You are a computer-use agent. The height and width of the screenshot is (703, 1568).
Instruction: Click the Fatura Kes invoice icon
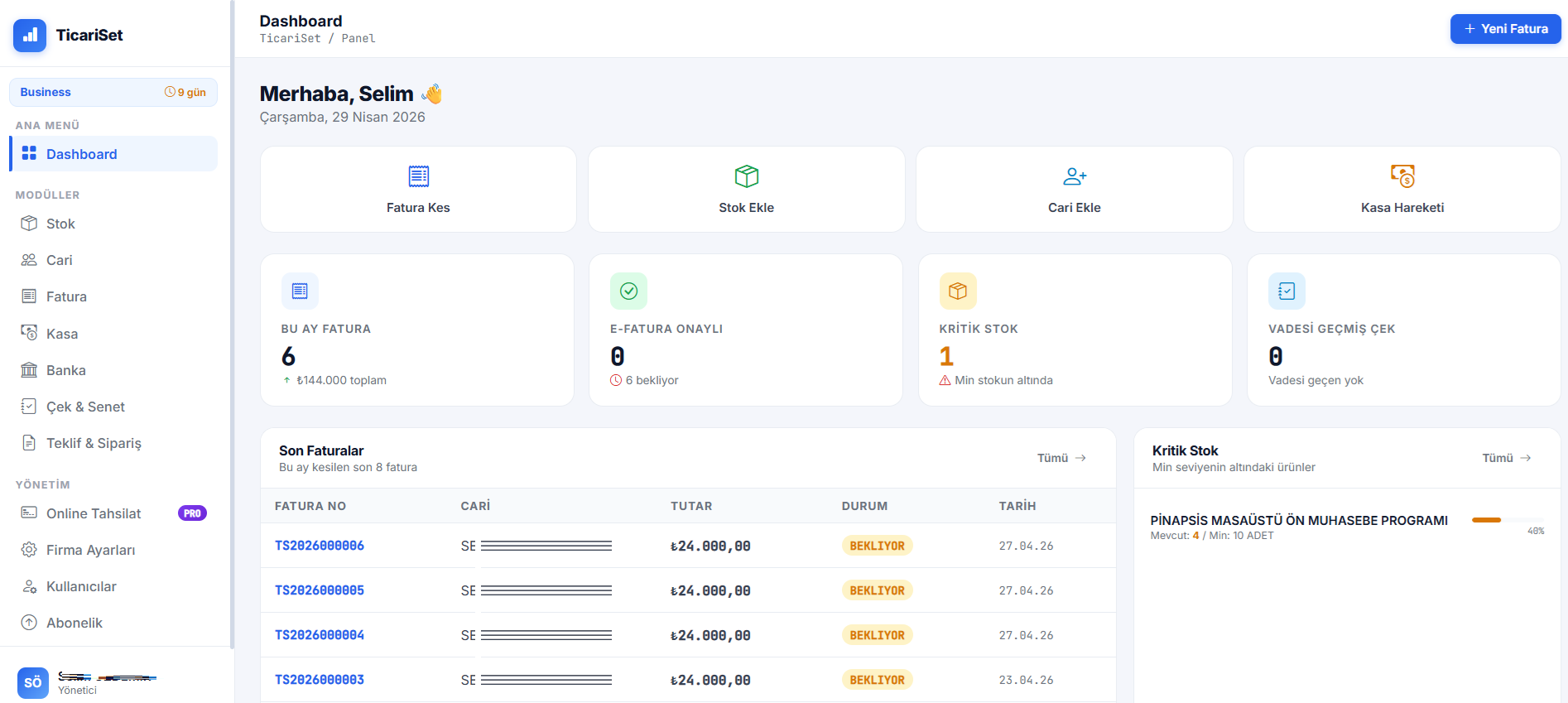pos(418,176)
